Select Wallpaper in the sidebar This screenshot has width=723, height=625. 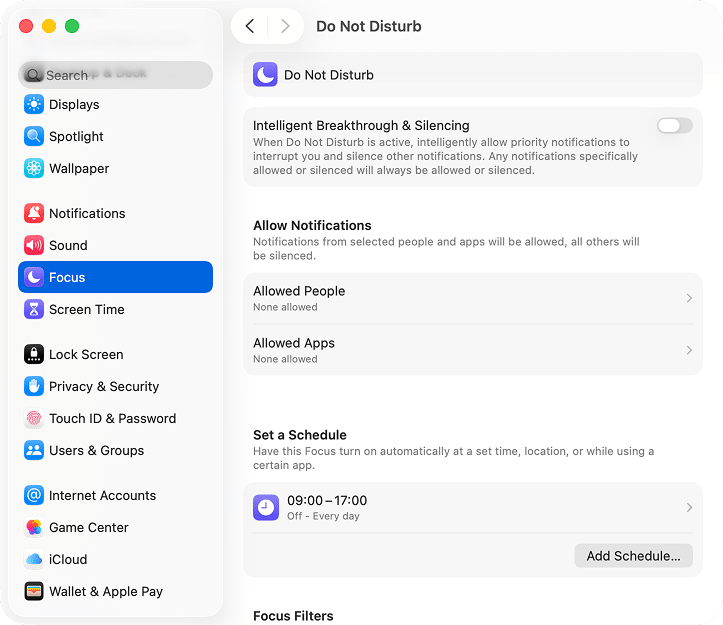[x=115, y=168]
